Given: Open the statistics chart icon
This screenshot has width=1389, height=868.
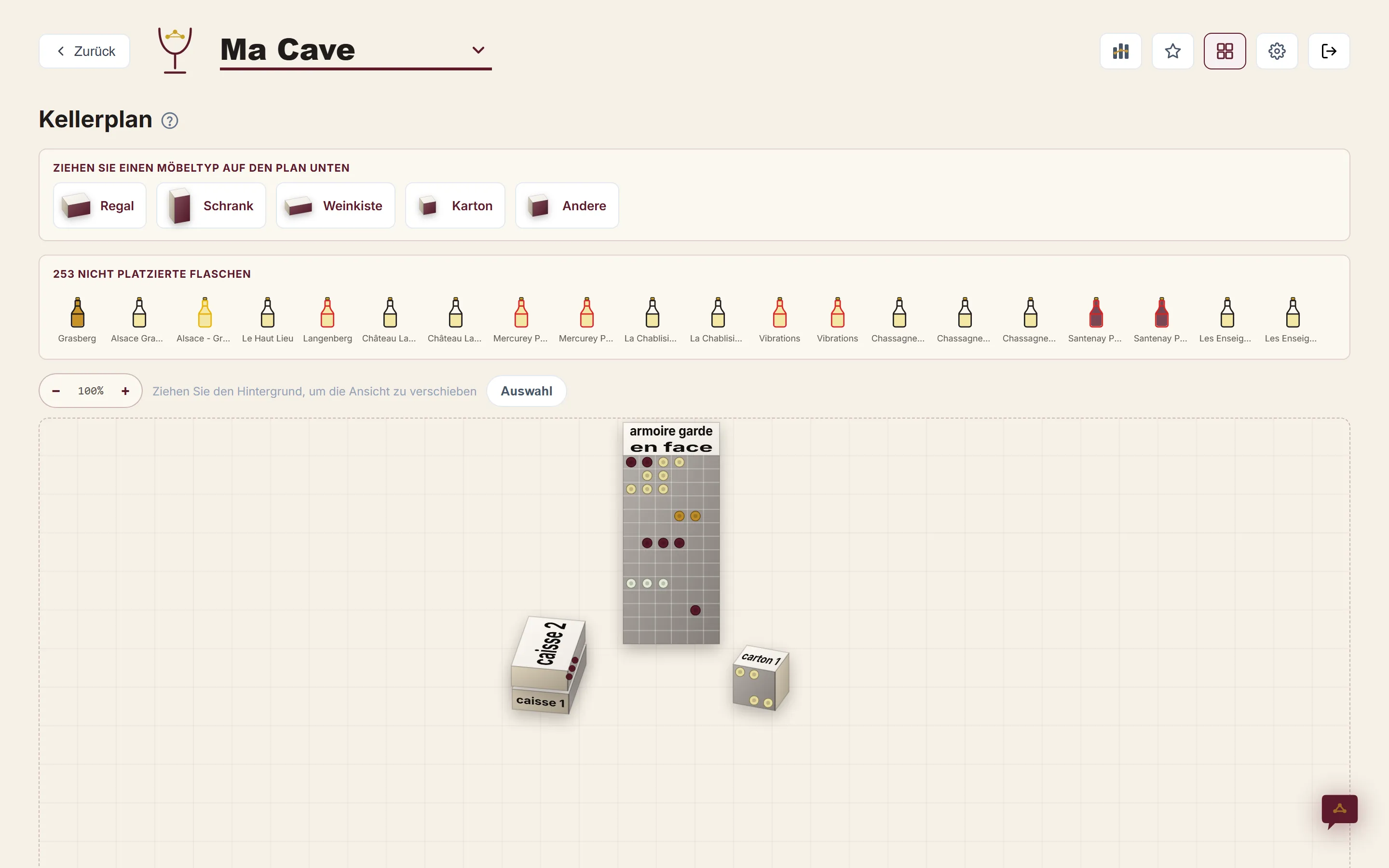Looking at the screenshot, I should click(1120, 51).
